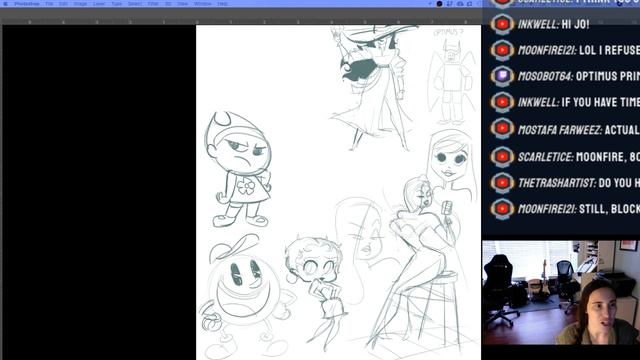Click YouTube badge beside SCARLETICE: MOONFIRE message
This screenshot has height=360, width=640.
click(x=502, y=156)
